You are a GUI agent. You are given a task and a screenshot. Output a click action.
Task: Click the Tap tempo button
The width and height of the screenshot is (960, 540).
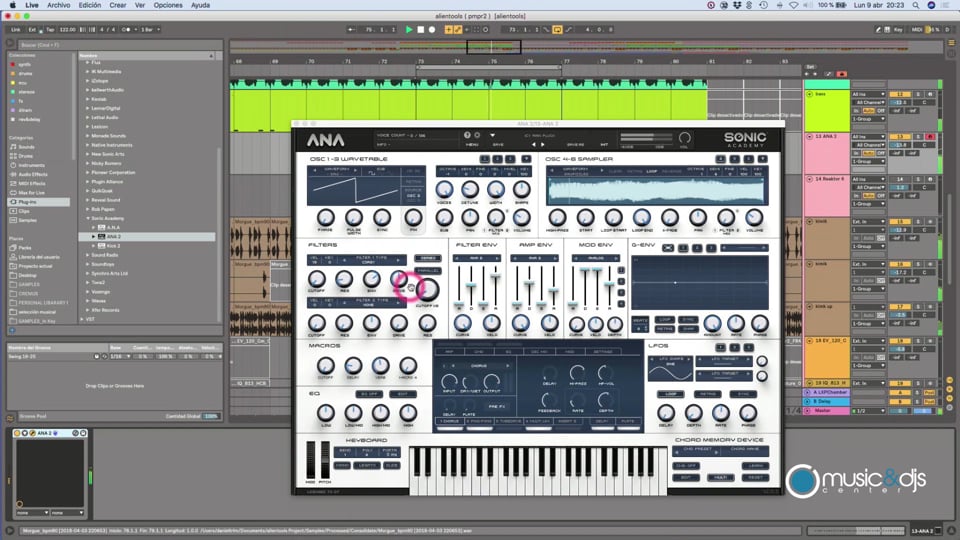point(50,29)
